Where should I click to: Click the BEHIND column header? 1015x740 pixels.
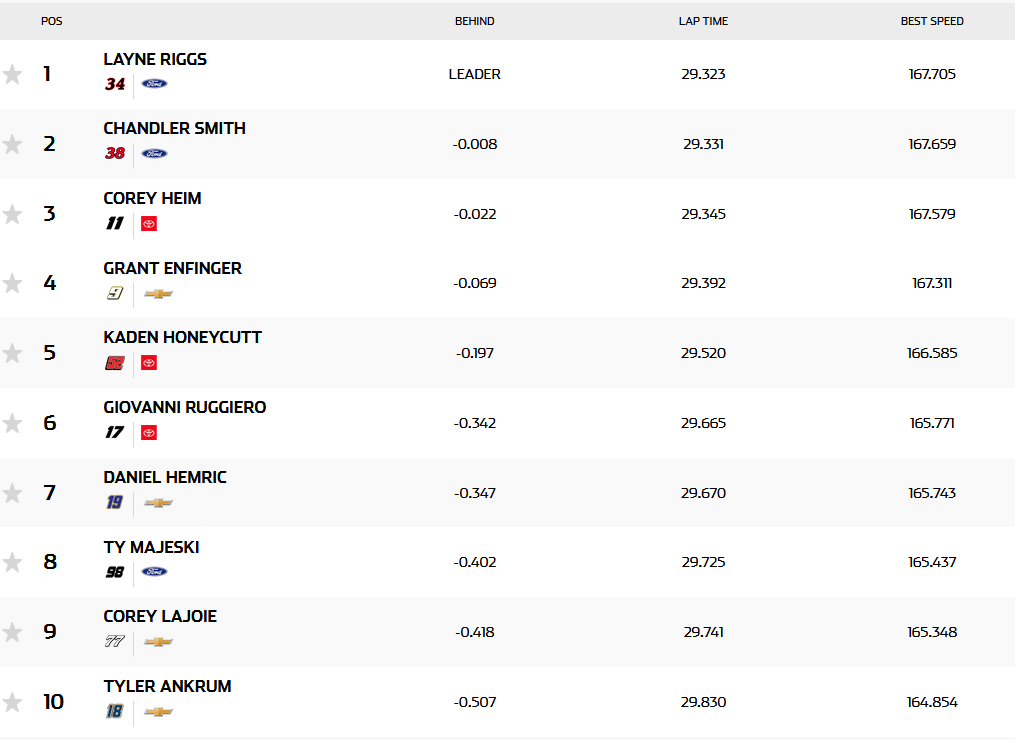pyautogui.click(x=474, y=21)
